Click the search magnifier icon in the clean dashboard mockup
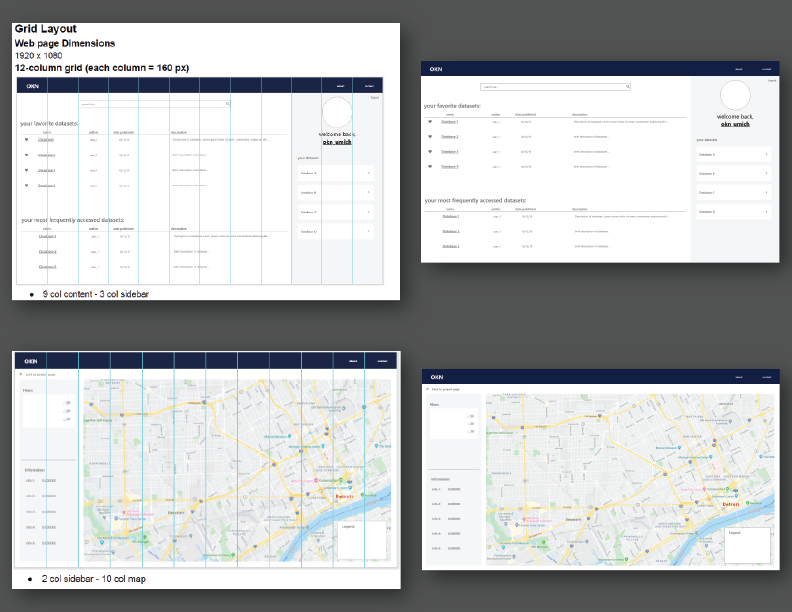 click(628, 87)
